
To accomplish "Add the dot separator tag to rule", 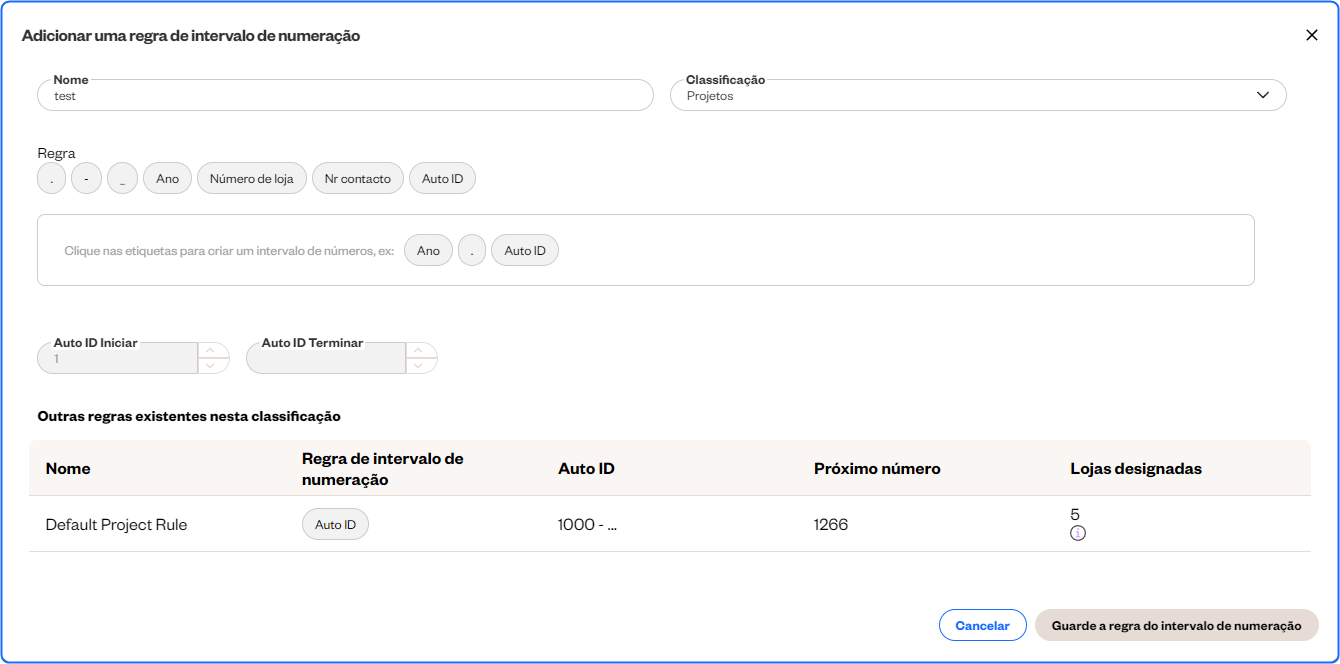I will pyautogui.click(x=51, y=179).
